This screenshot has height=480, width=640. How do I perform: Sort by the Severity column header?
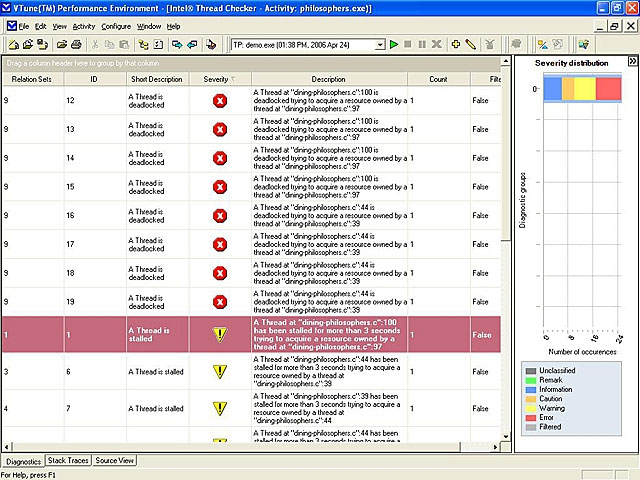click(220, 79)
